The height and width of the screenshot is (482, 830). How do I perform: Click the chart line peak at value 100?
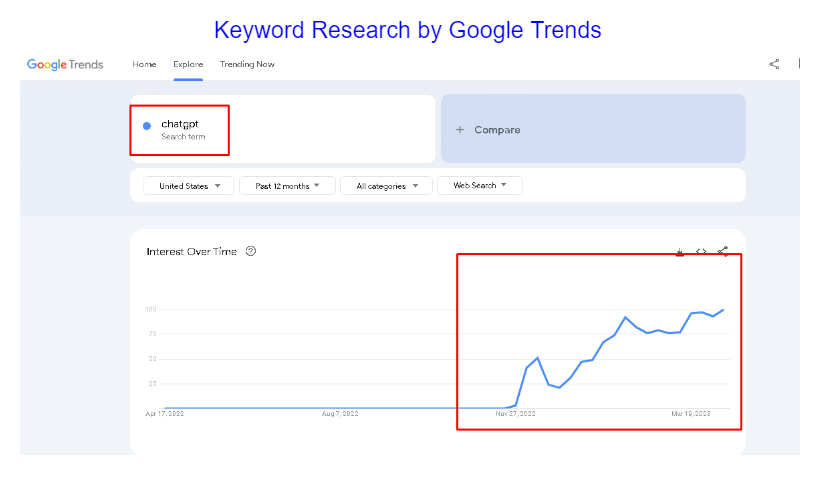[x=723, y=310]
